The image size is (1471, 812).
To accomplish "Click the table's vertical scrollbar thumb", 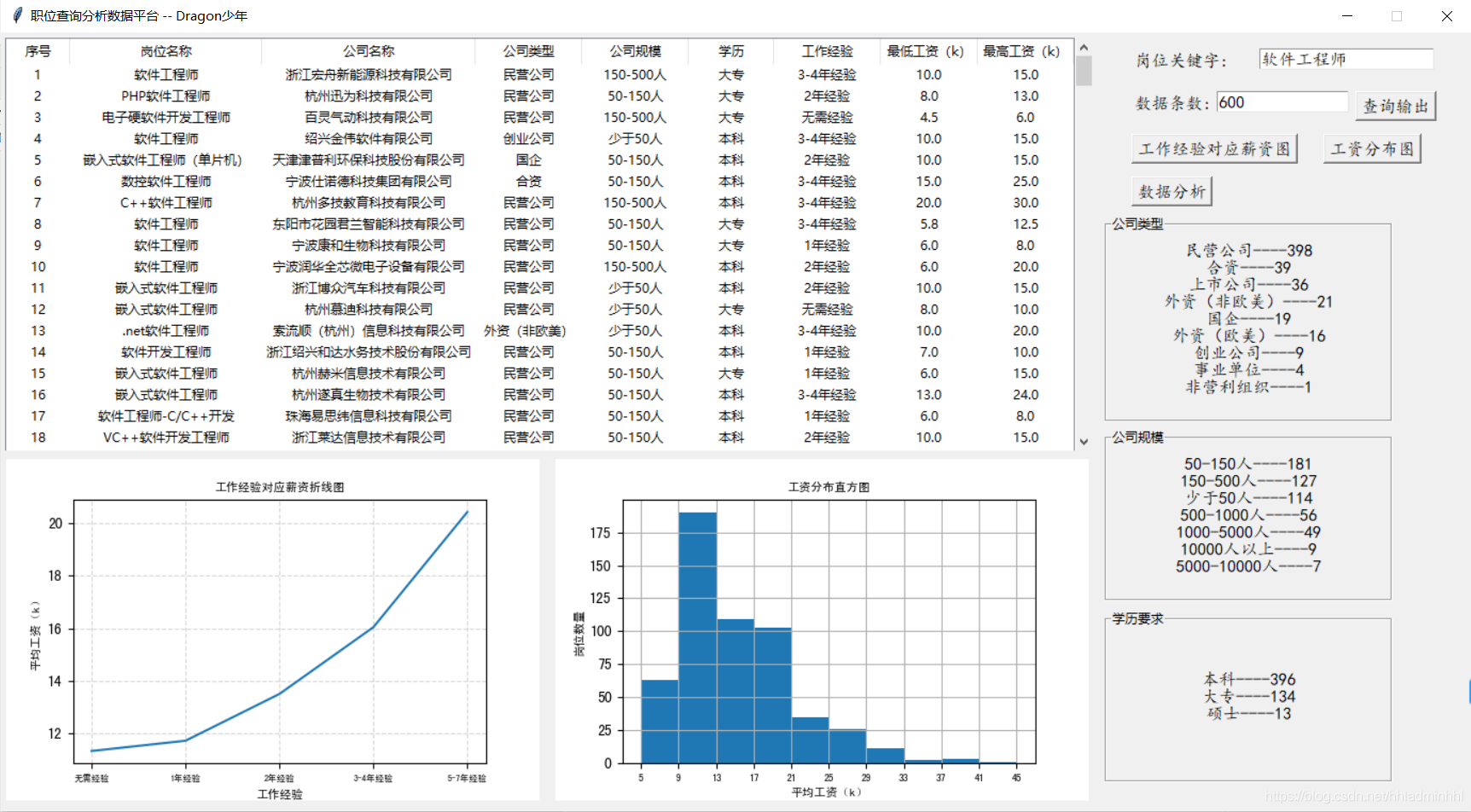I will click(1084, 71).
